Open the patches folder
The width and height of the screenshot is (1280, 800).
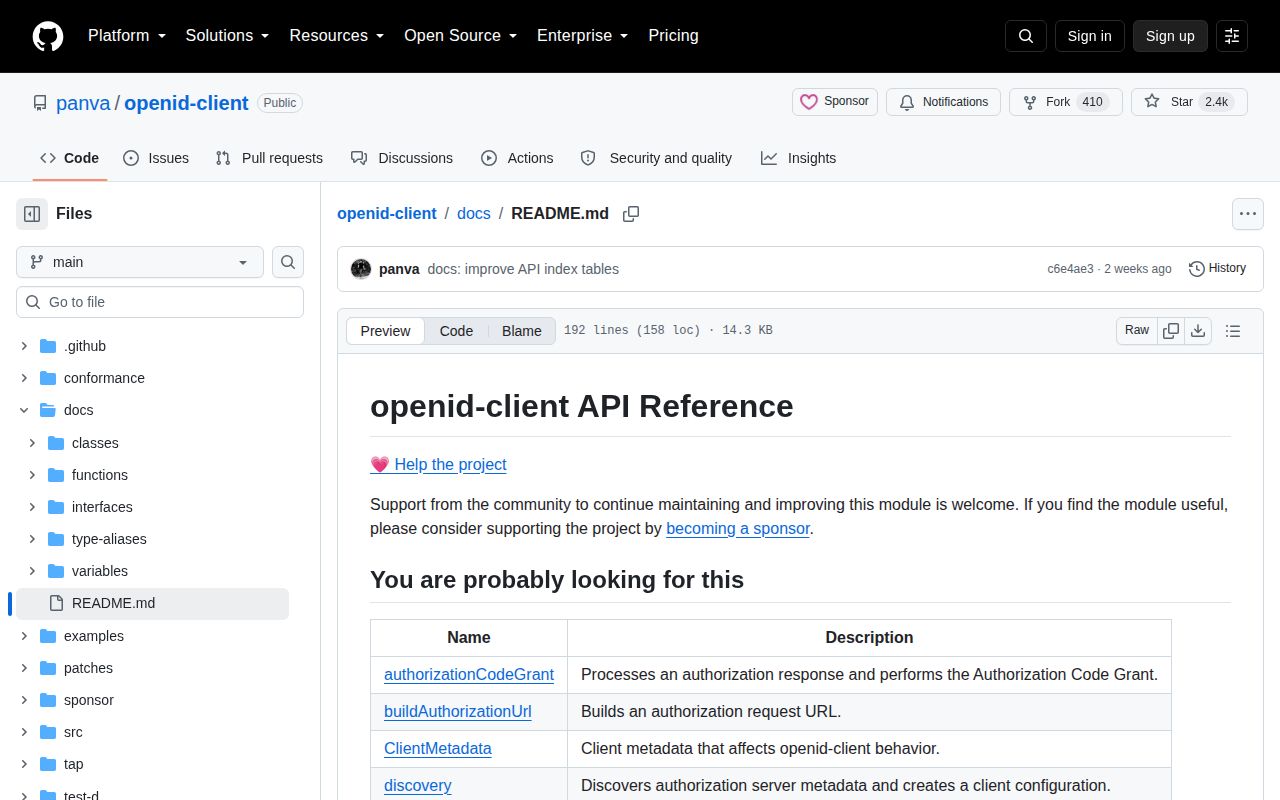tap(88, 668)
